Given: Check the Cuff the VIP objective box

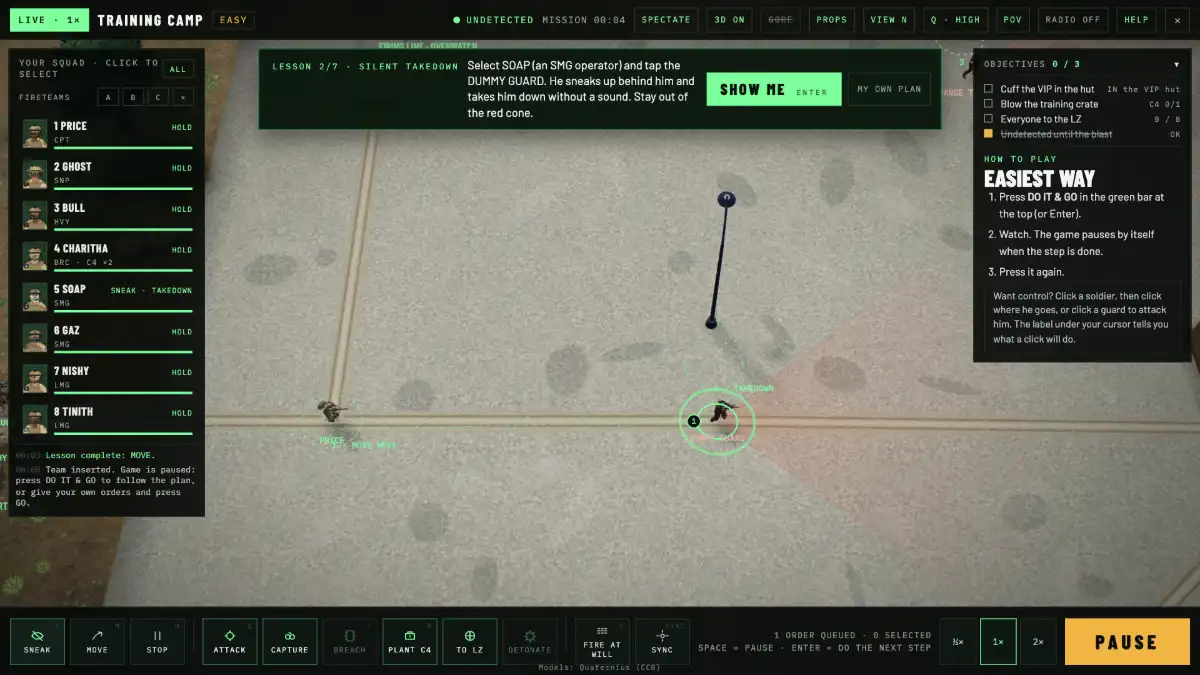Looking at the screenshot, I should point(988,89).
